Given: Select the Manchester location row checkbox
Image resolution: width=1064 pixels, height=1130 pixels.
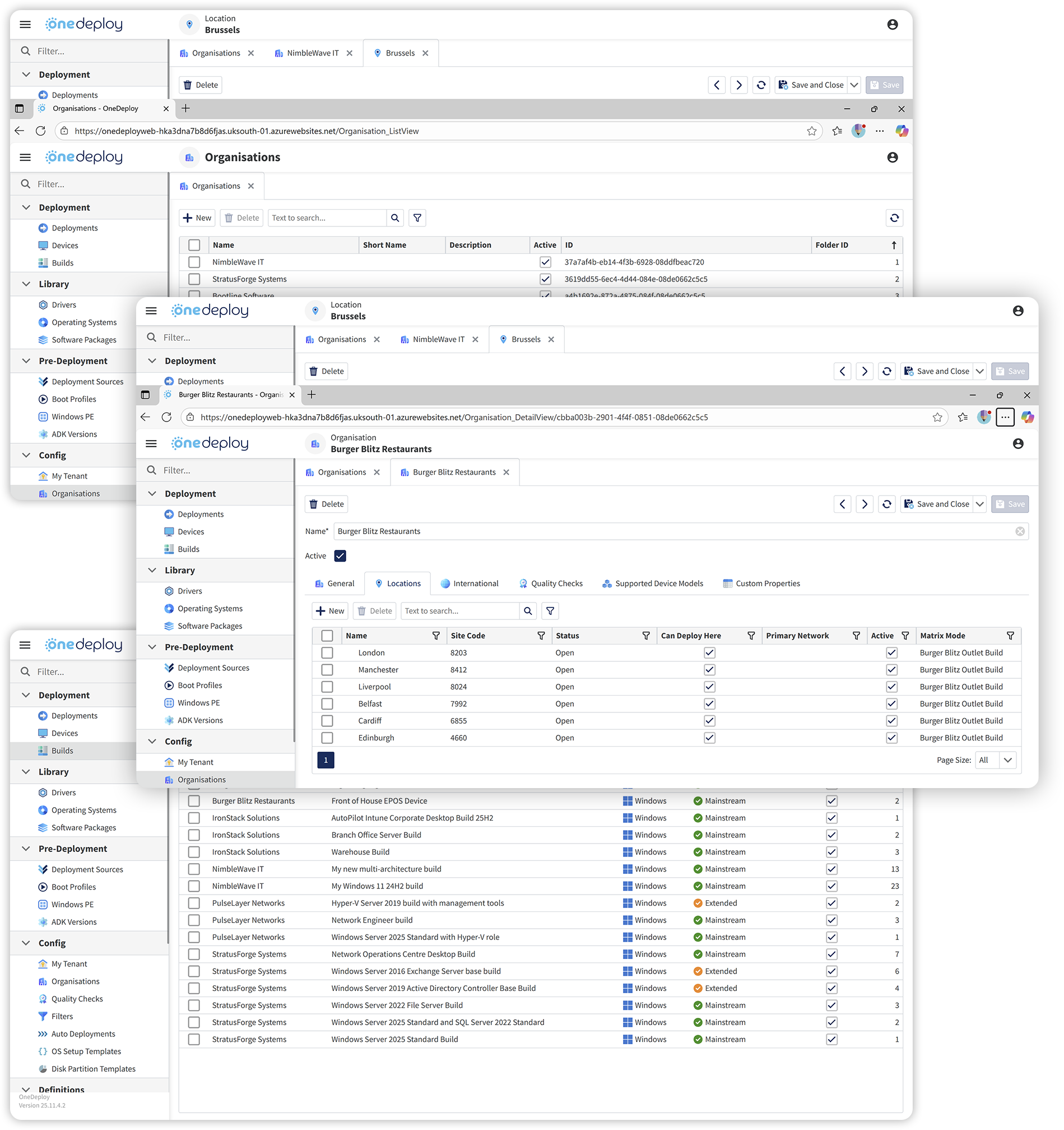Looking at the screenshot, I should tap(327, 670).
